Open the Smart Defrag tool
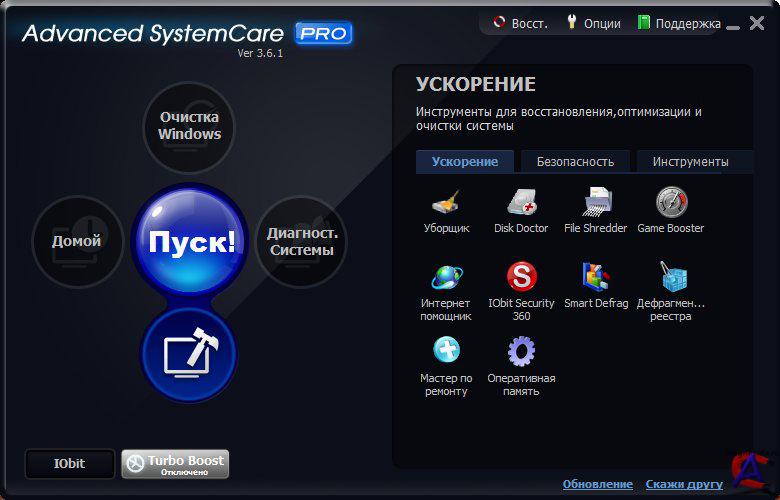Image resolution: width=780 pixels, height=500 pixels. coord(596,278)
